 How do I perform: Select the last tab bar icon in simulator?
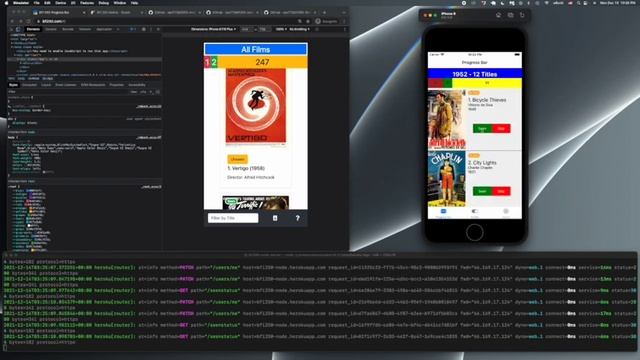pos(506,212)
